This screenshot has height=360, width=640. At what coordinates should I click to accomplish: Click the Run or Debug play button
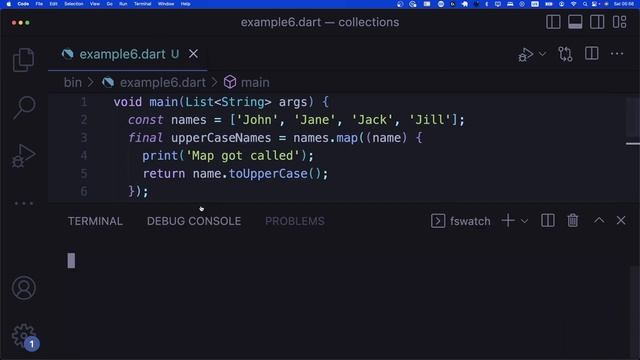coord(526,54)
